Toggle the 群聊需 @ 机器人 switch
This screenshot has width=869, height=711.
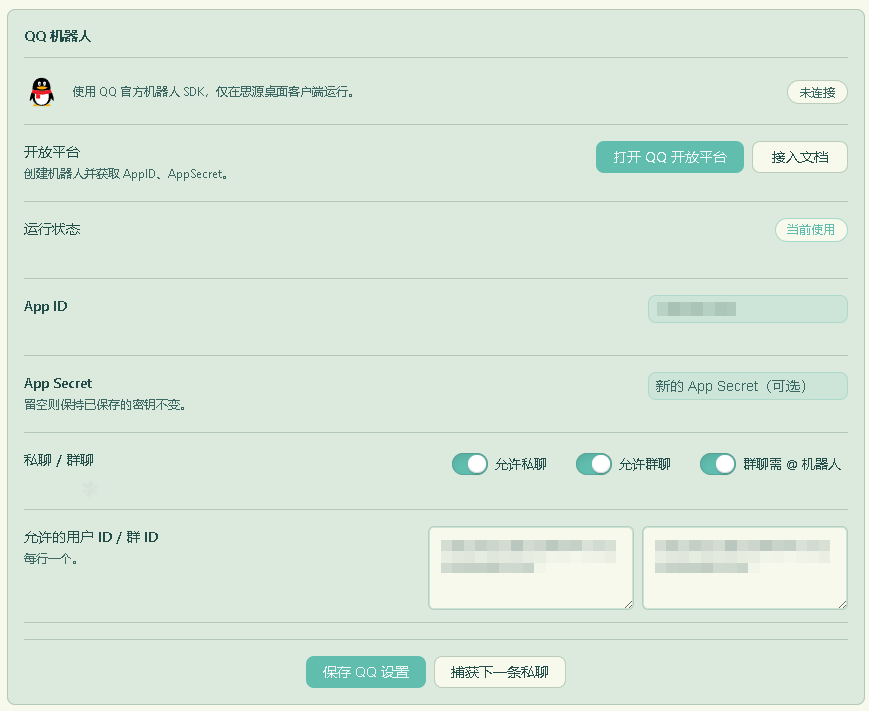(718, 464)
